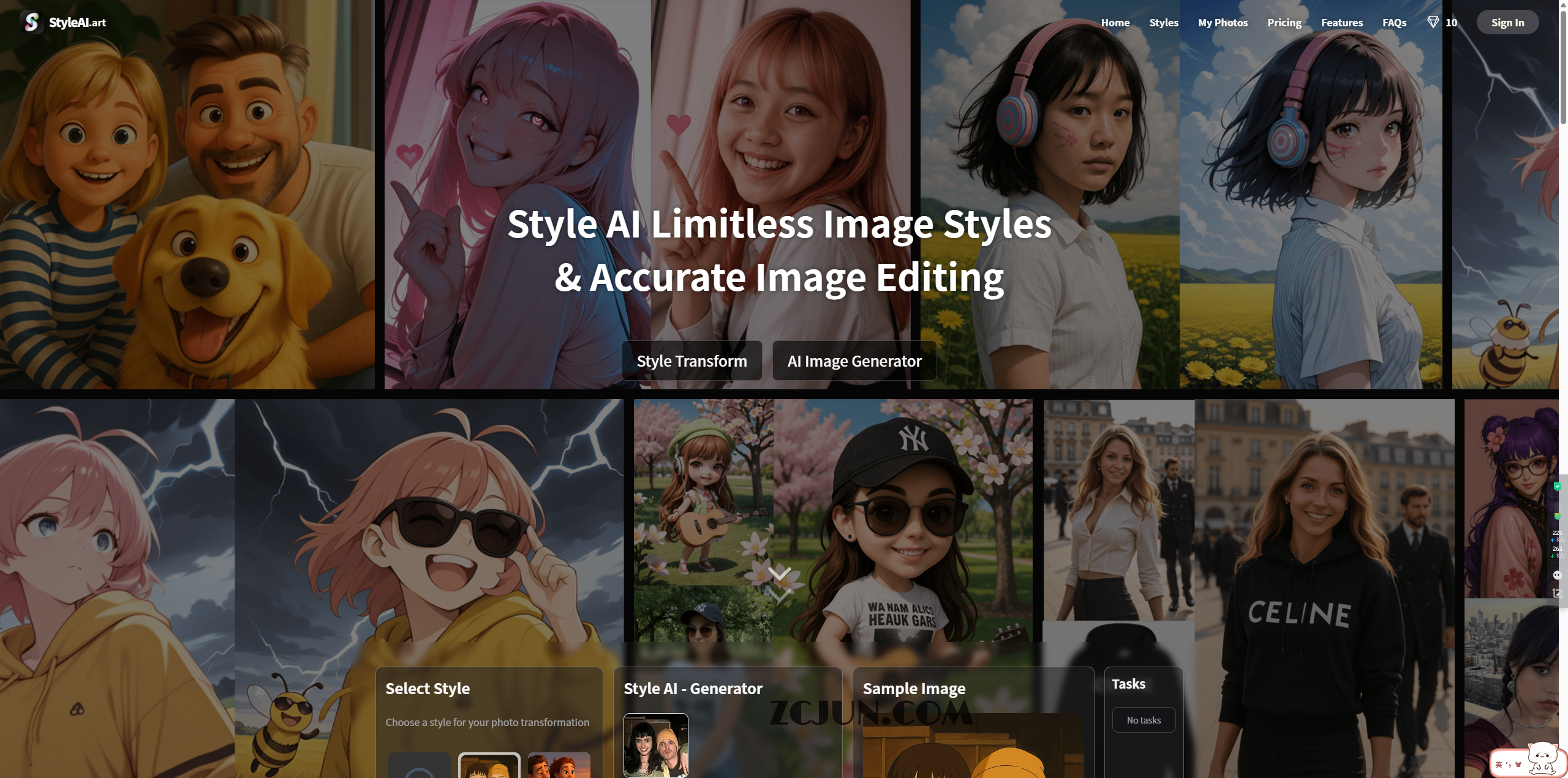This screenshot has height=778, width=1568.
Task: Click the chat bubble icon in side widget
Action: tap(1557, 575)
